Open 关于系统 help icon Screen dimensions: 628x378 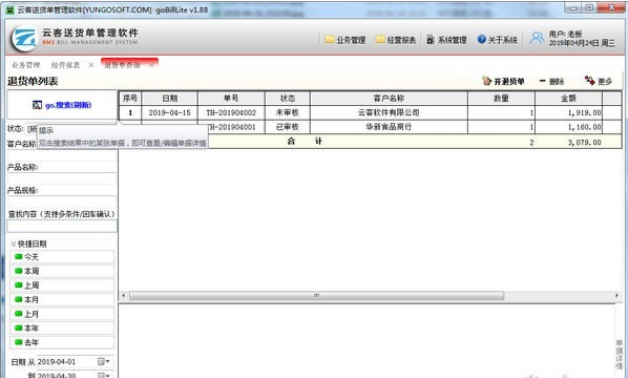(497, 40)
